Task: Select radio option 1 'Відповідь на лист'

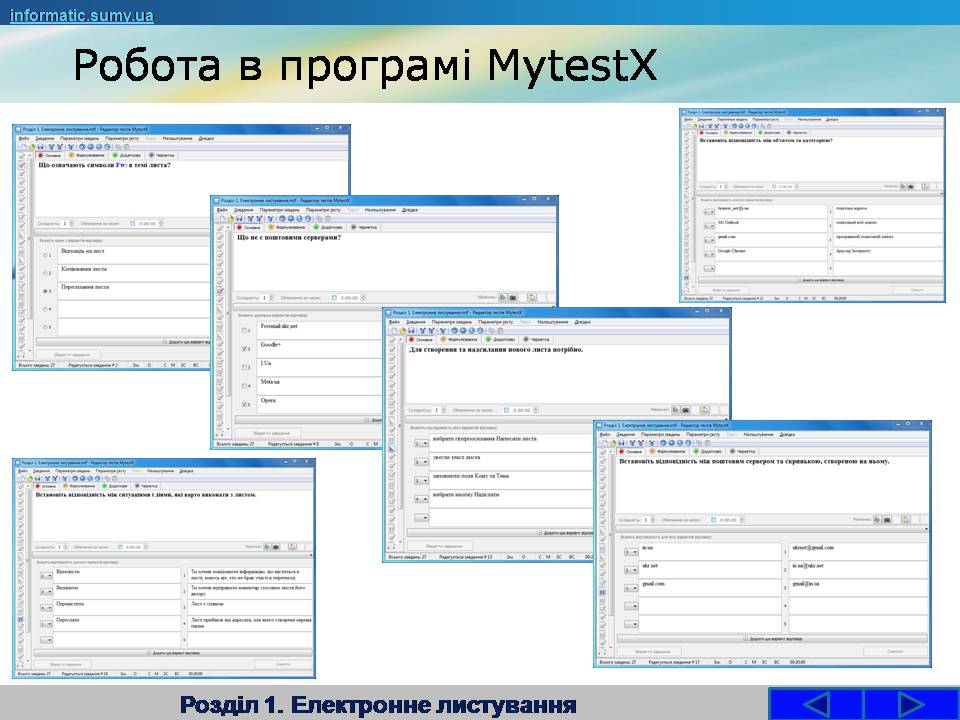Action: (x=46, y=255)
